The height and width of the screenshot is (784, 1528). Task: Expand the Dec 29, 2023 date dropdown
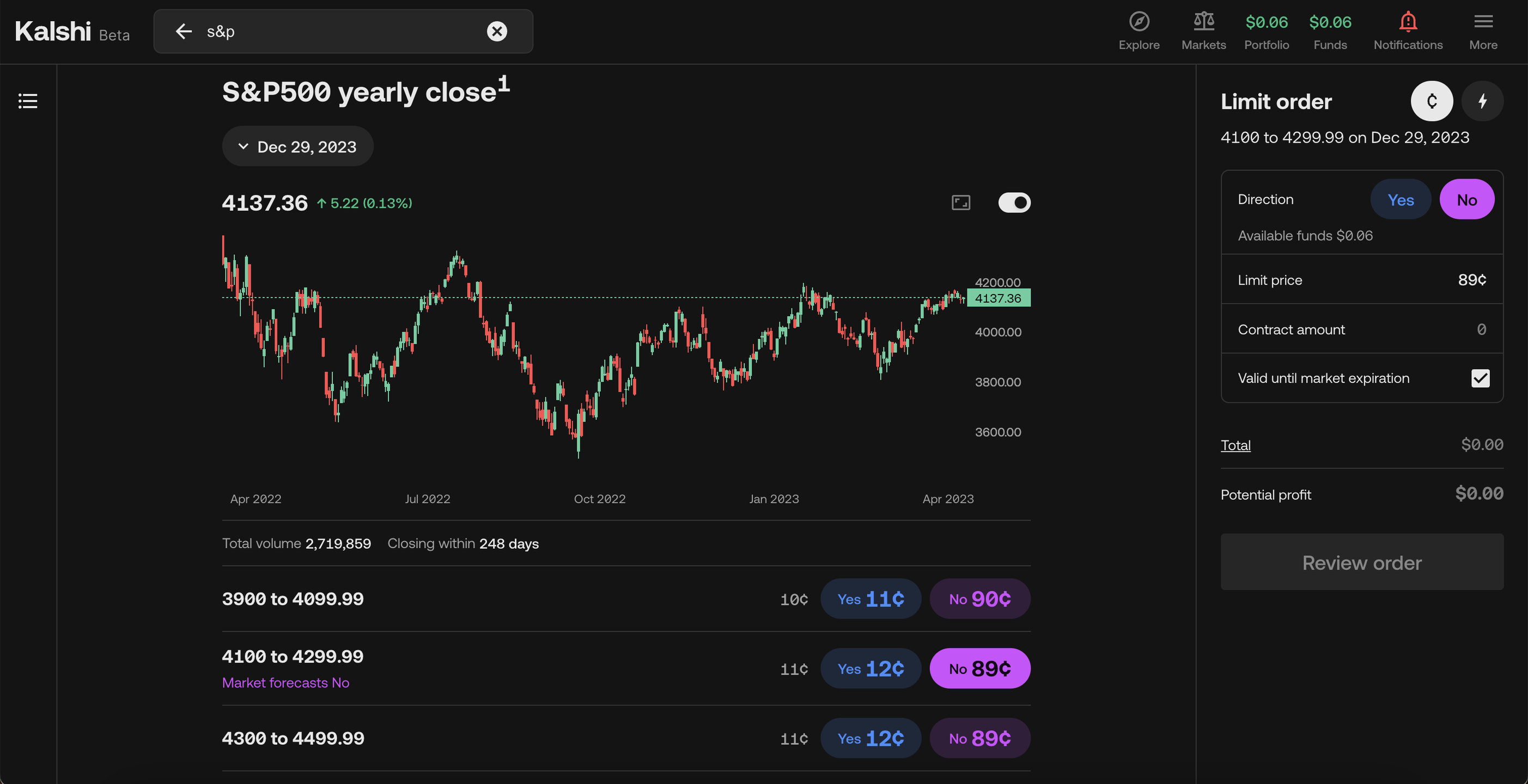[x=297, y=146]
